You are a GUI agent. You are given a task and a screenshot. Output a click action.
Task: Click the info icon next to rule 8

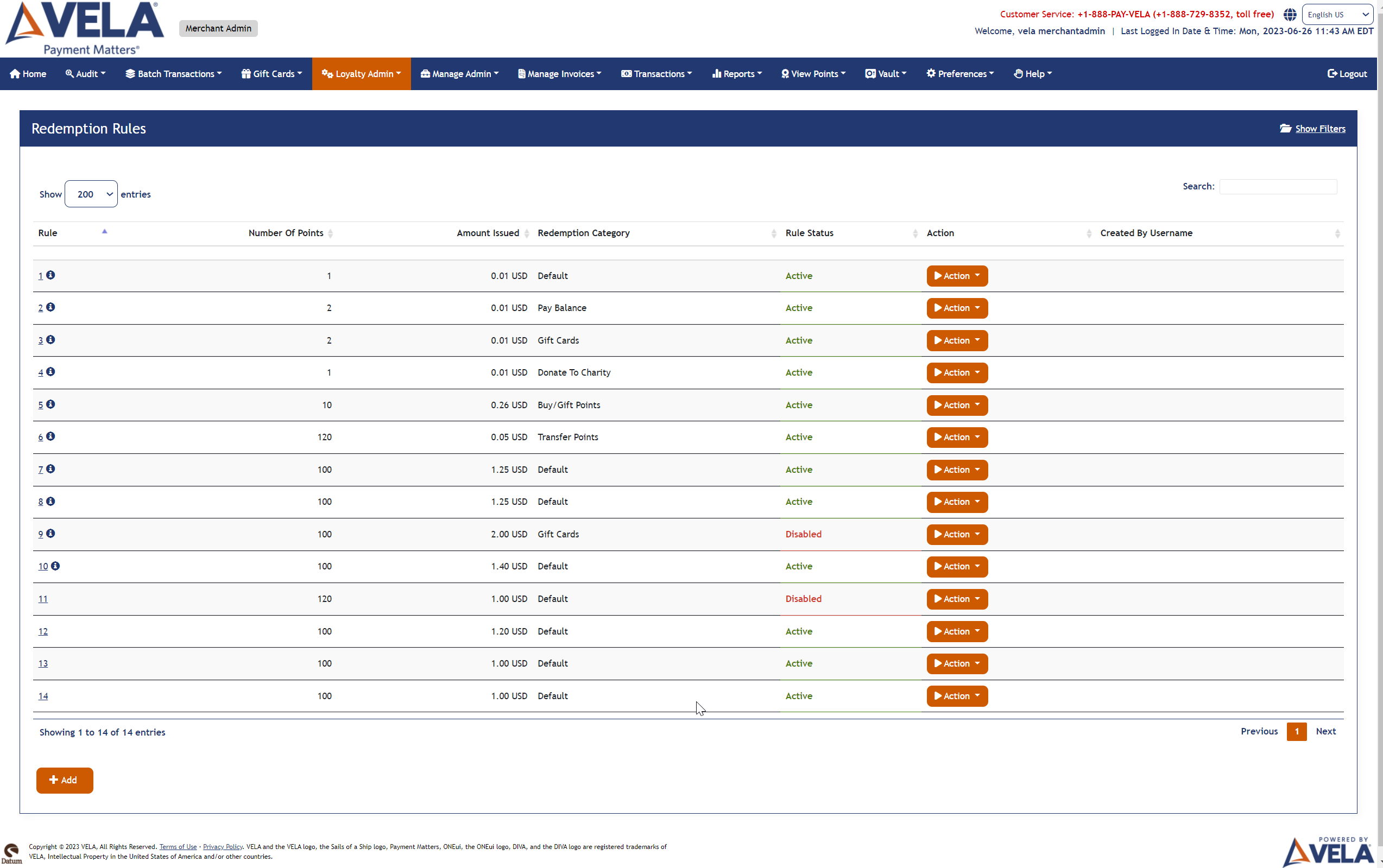[x=50, y=501]
